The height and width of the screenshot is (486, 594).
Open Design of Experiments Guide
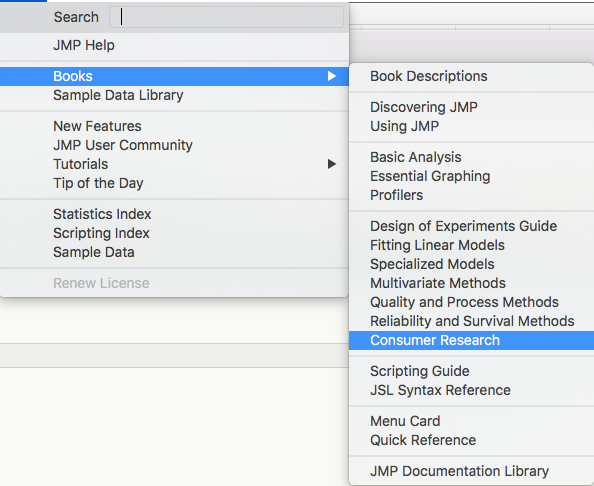(x=471, y=226)
